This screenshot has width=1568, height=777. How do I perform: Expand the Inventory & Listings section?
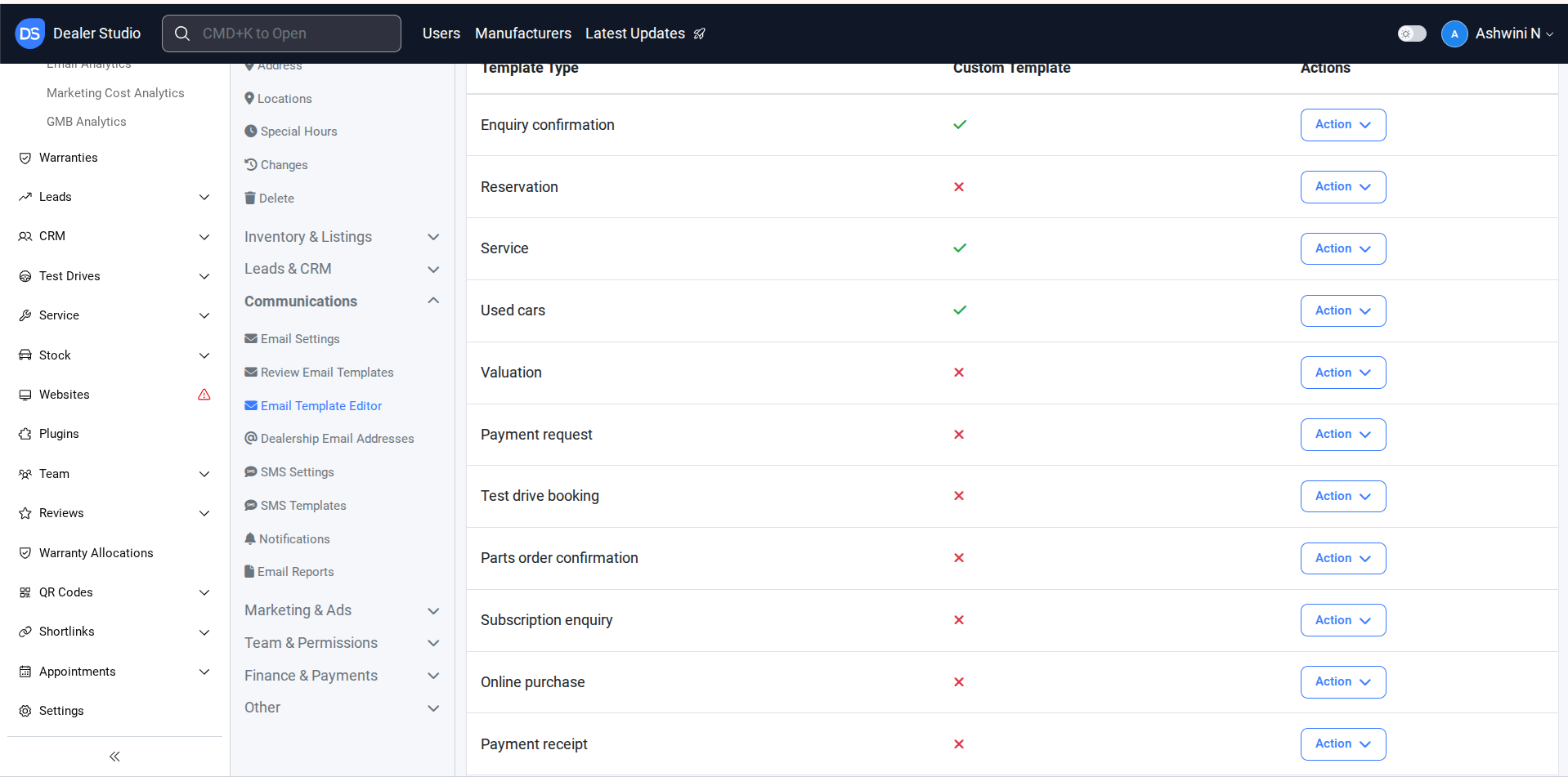342,237
